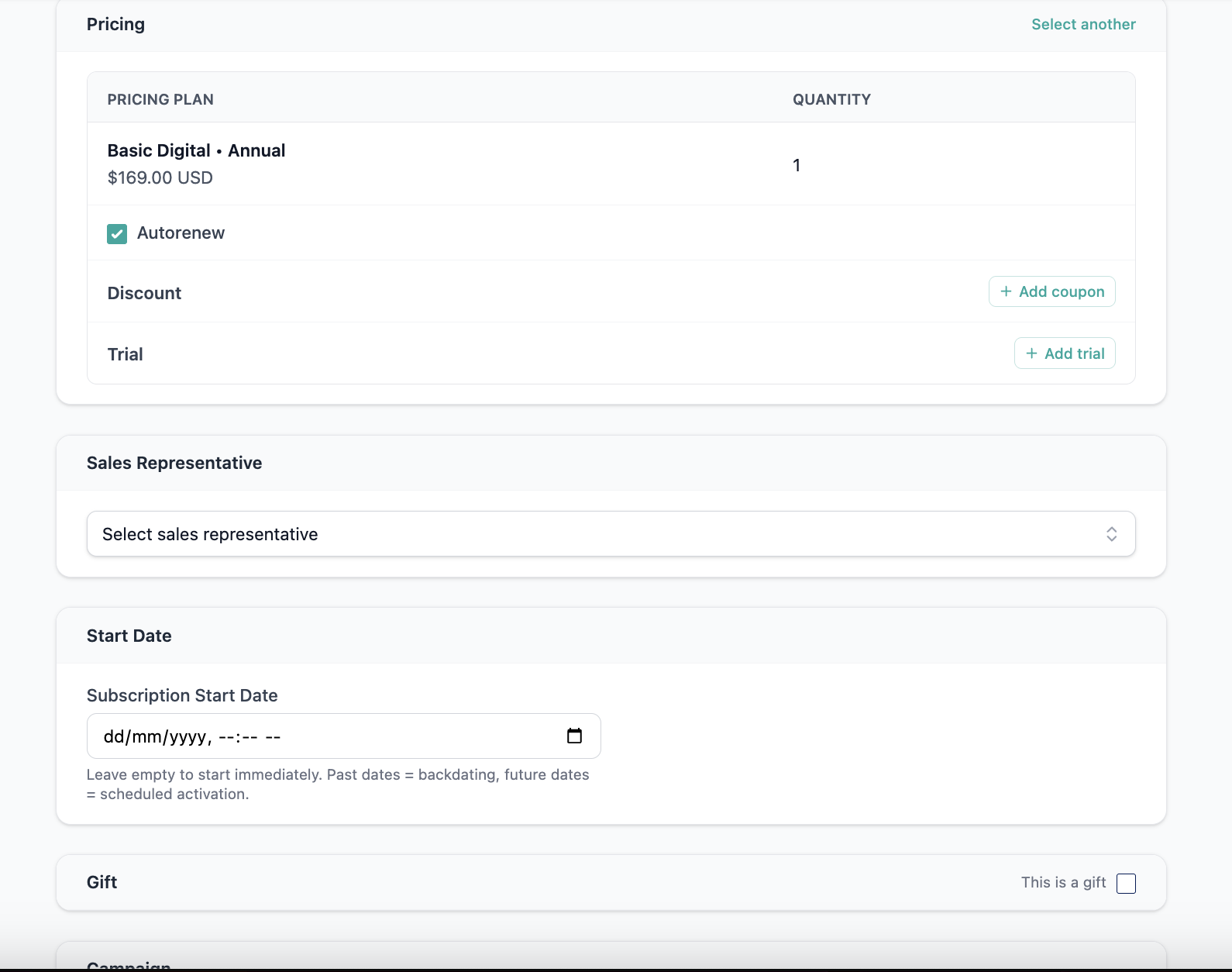This screenshot has height=972, width=1232.
Task: Click the Select another link
Action: click(1083, 24)
